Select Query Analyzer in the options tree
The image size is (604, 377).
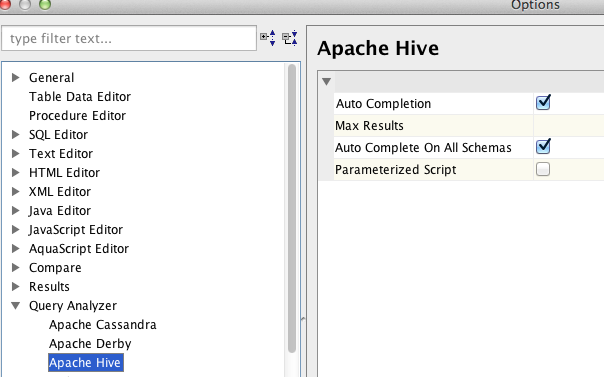[x=73, y=306]
